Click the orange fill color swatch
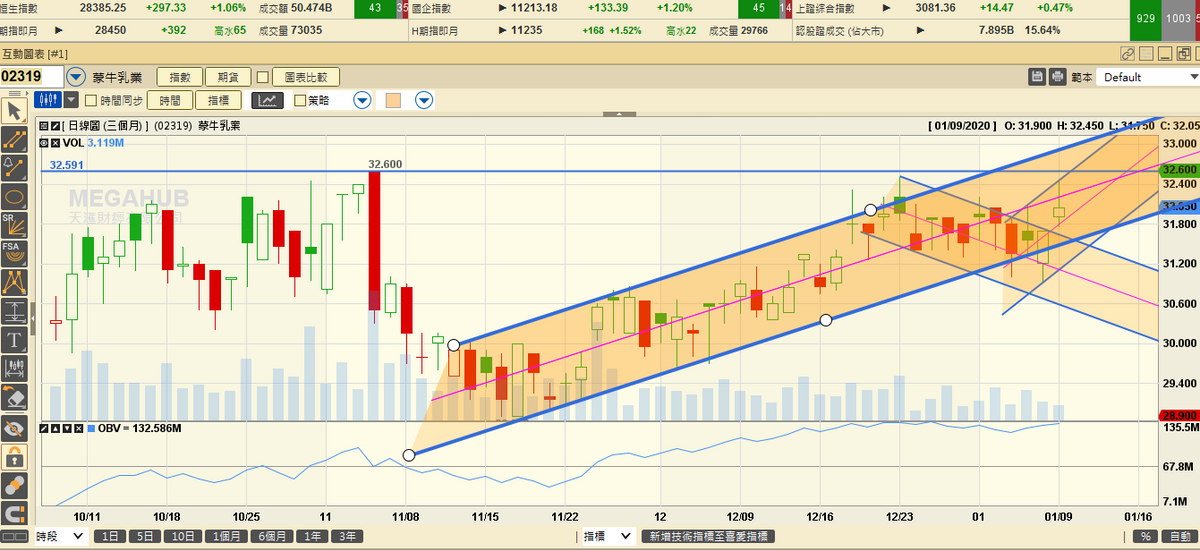Image resolution: width=1200 pixels, height=550 pixels. click(x=393, y=100)
